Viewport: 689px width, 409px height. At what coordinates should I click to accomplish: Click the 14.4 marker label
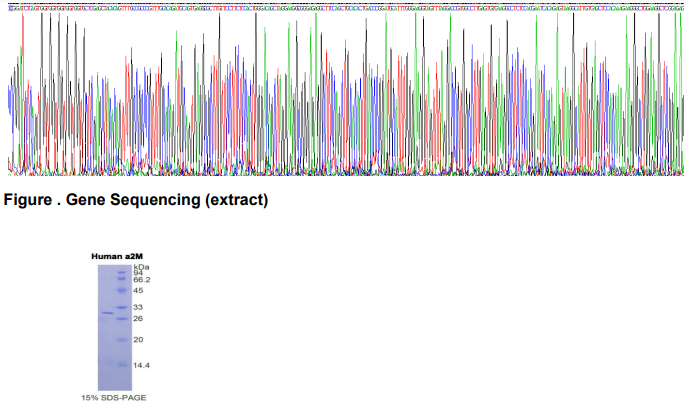(142, 365)
